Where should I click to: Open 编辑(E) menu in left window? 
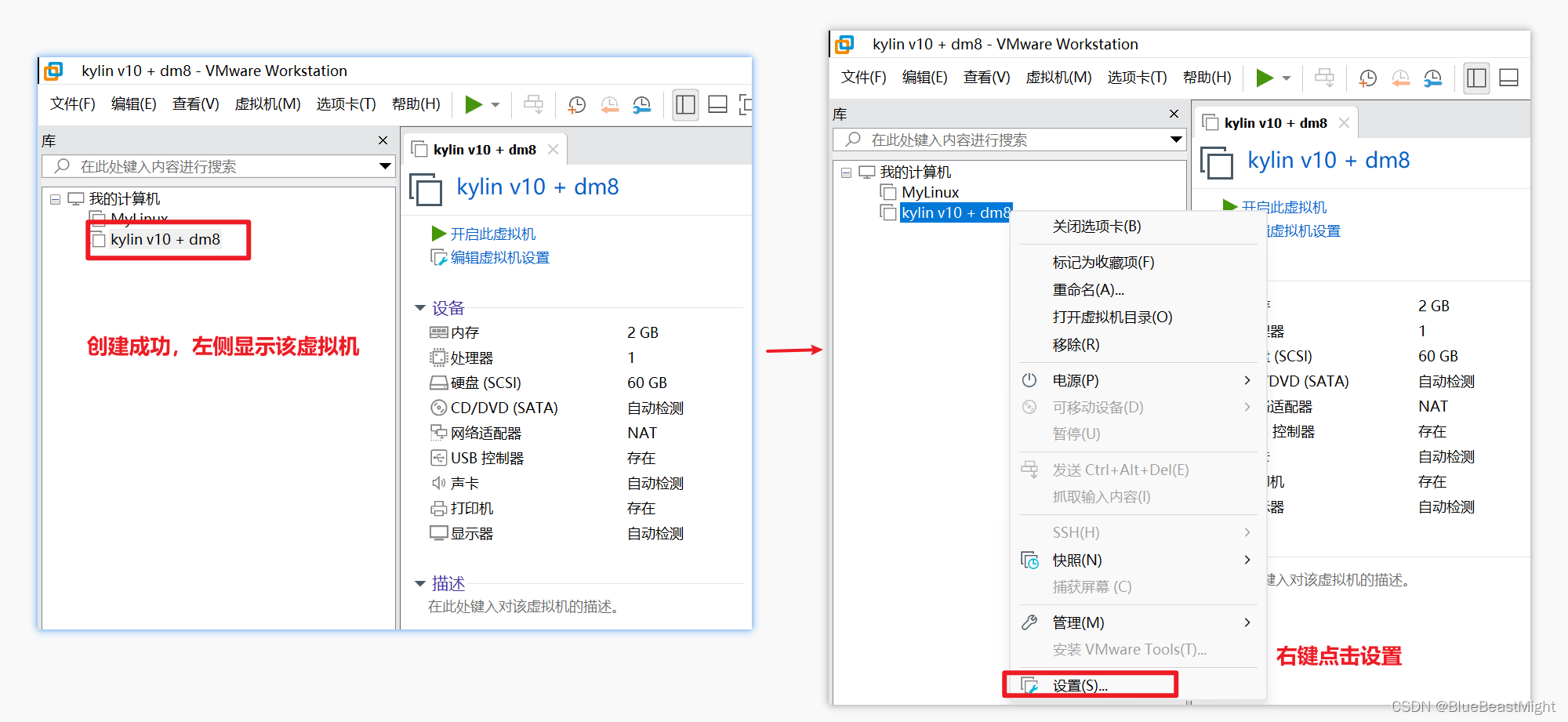click(x=133, y=104)
